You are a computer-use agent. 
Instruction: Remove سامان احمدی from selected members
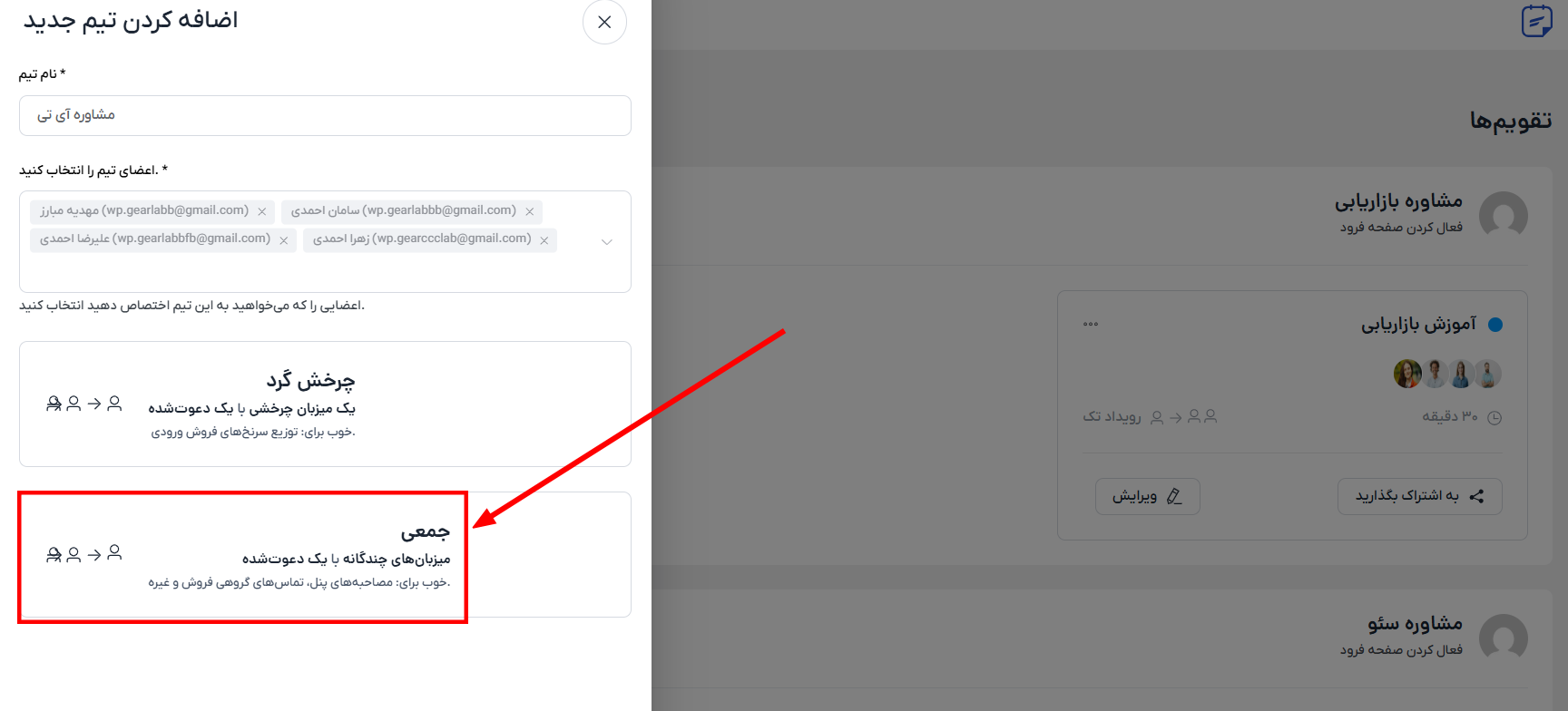(530, 212)
